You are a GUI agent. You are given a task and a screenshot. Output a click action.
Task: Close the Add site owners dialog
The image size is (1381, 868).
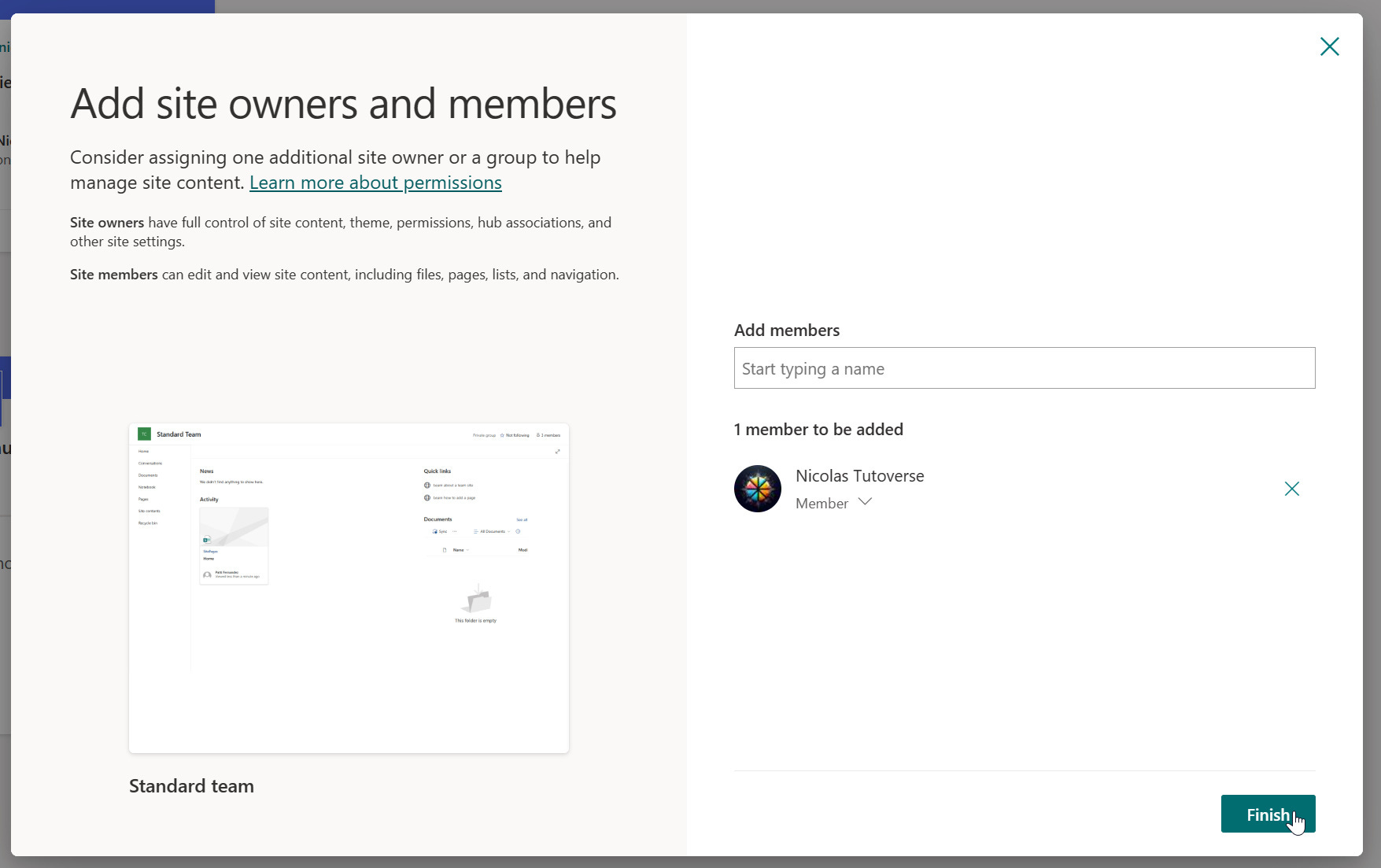pos(1329,46)
